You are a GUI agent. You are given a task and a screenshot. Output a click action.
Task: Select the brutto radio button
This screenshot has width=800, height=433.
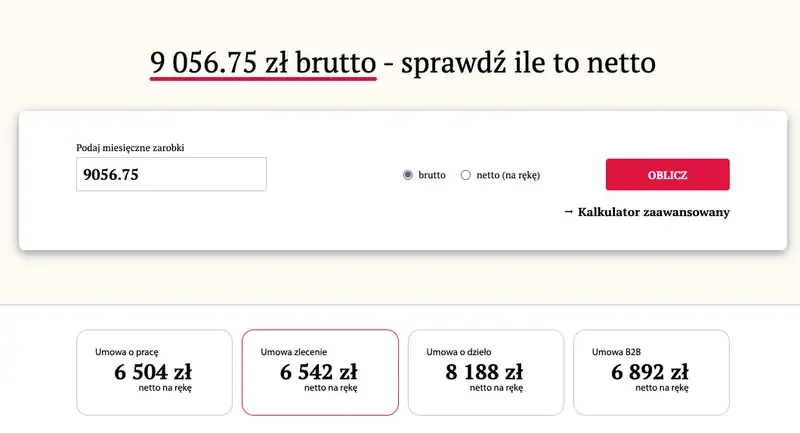click(408, 175)
